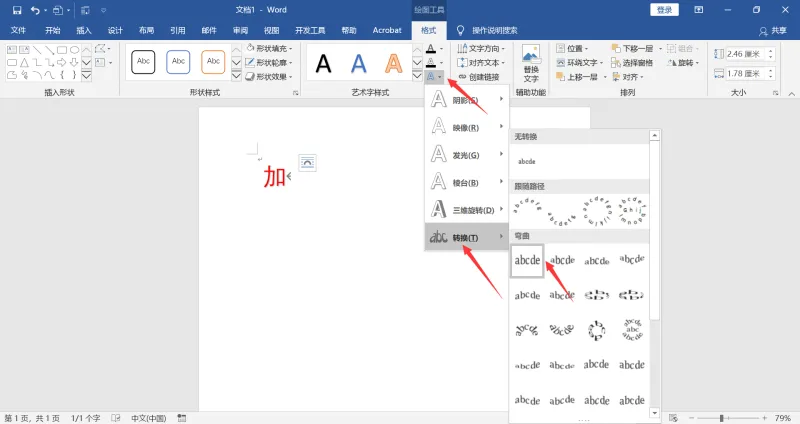Click the Create Link (创建链接) icon
800x424 pixels.
point(478,77)
